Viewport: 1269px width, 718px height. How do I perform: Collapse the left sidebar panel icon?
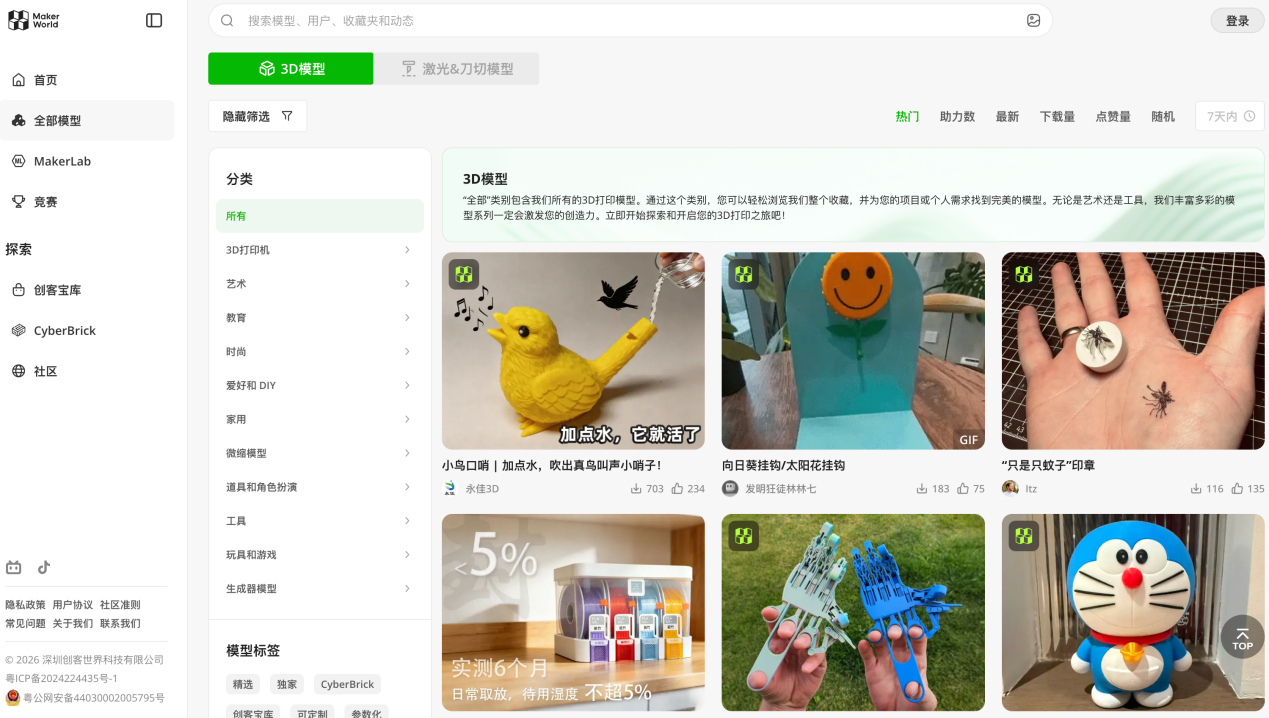154,20
